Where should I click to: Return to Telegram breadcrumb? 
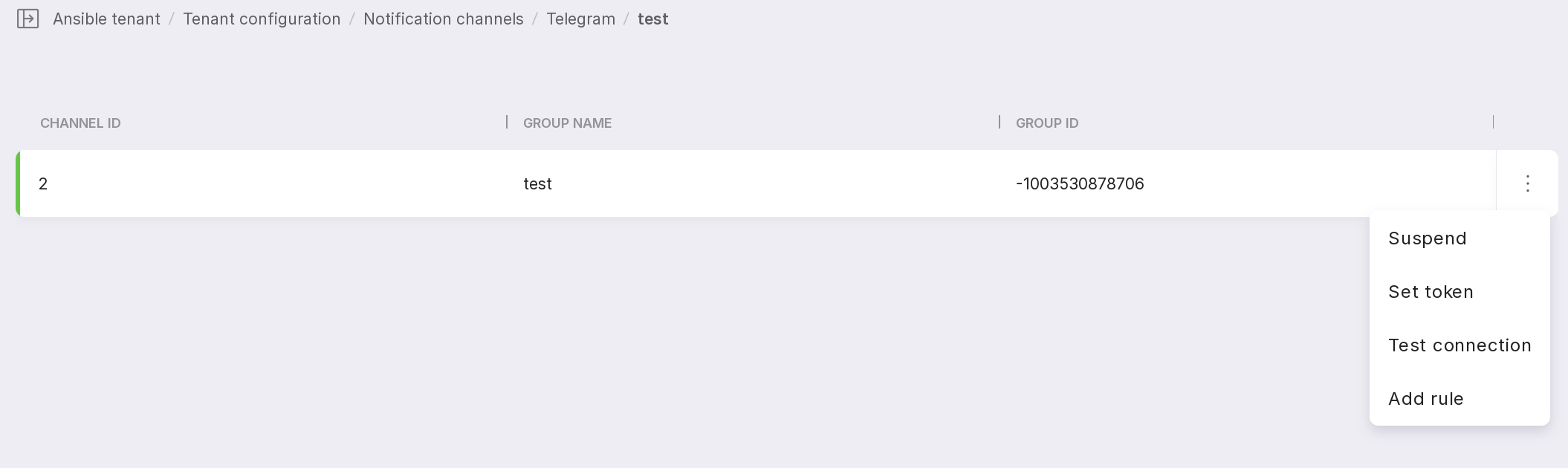tap(580, 19)
